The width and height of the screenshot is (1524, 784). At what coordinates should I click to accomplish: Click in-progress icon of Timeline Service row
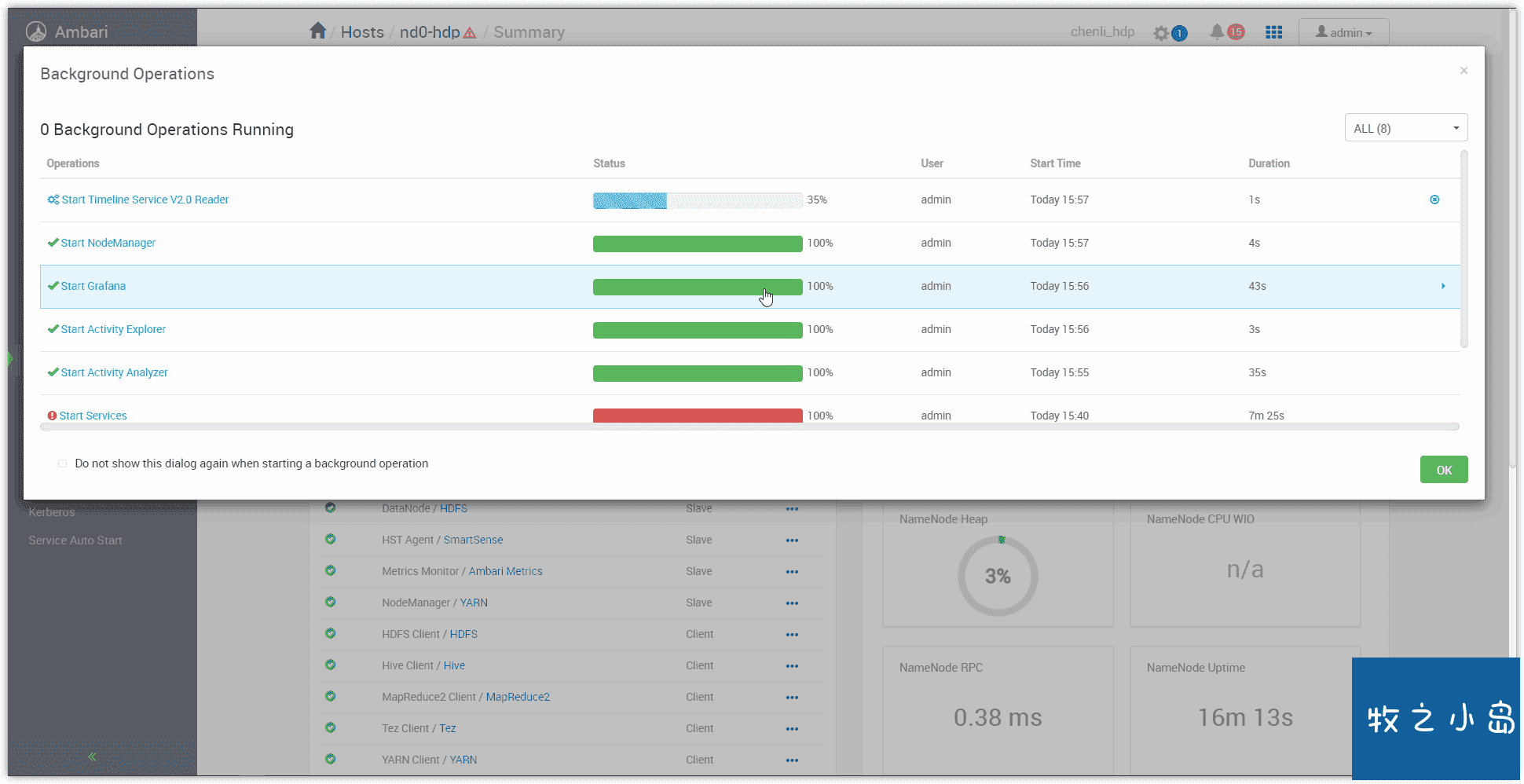click(x=53, y=200)
